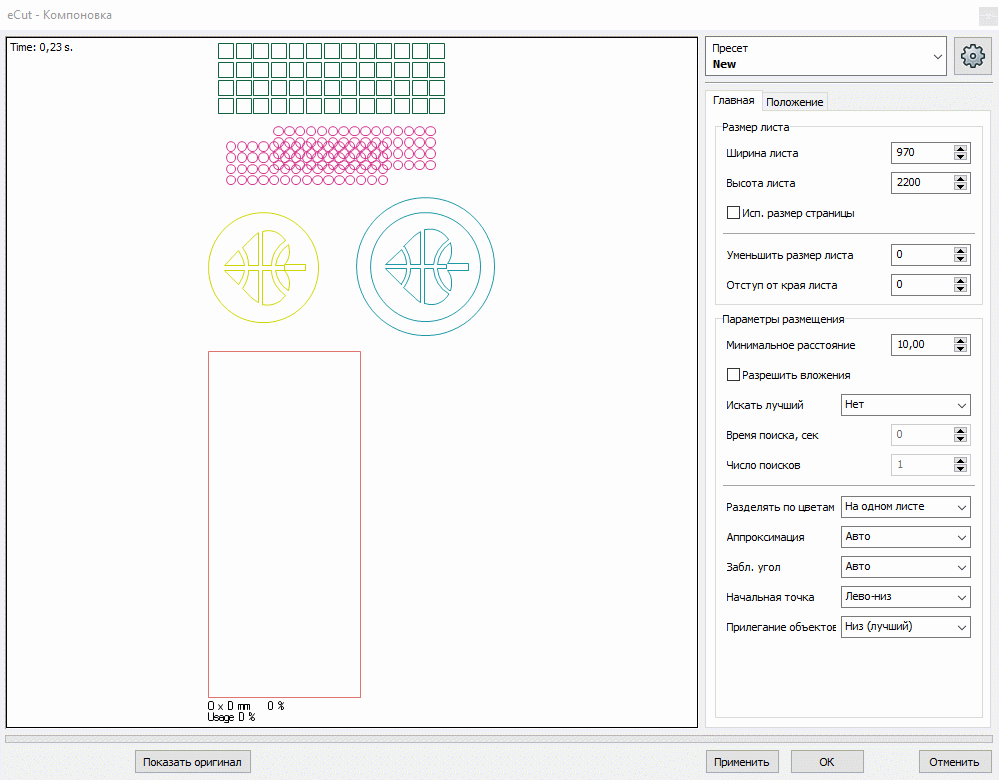Click the Отступ от края листа field
This screenshot has height=780, width=999.
921,284
